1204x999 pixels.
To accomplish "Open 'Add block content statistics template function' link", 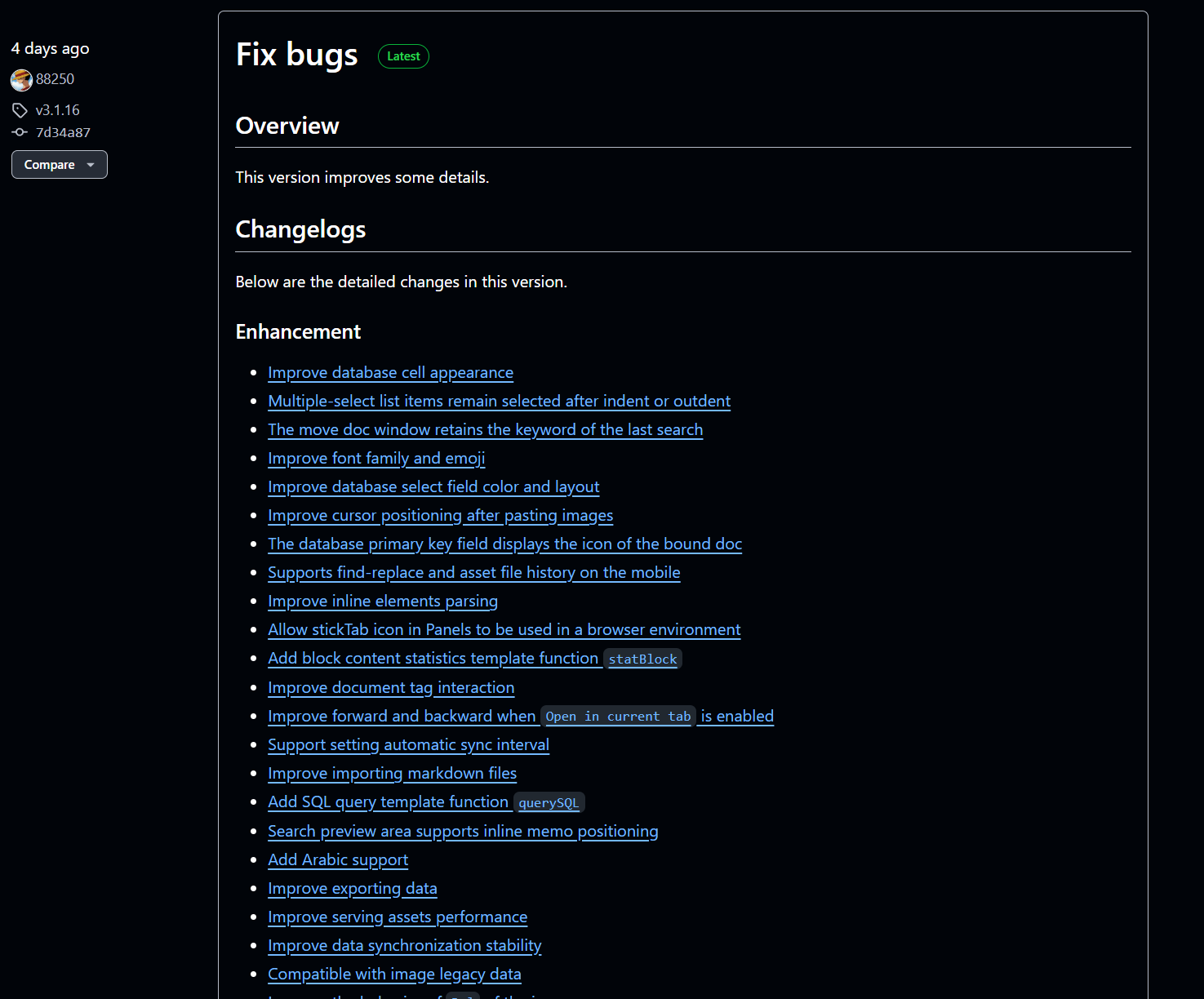I will click(475, 659).
